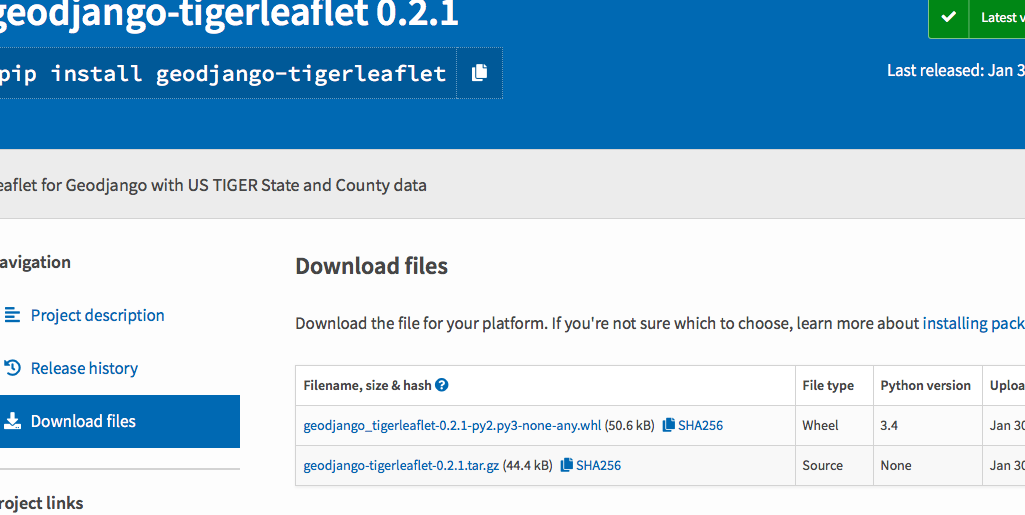This screenshot has height=515, width=1025.
Task: Click the geodjango-tigerleaflet 0.2.1 package title
Action: 227,14
